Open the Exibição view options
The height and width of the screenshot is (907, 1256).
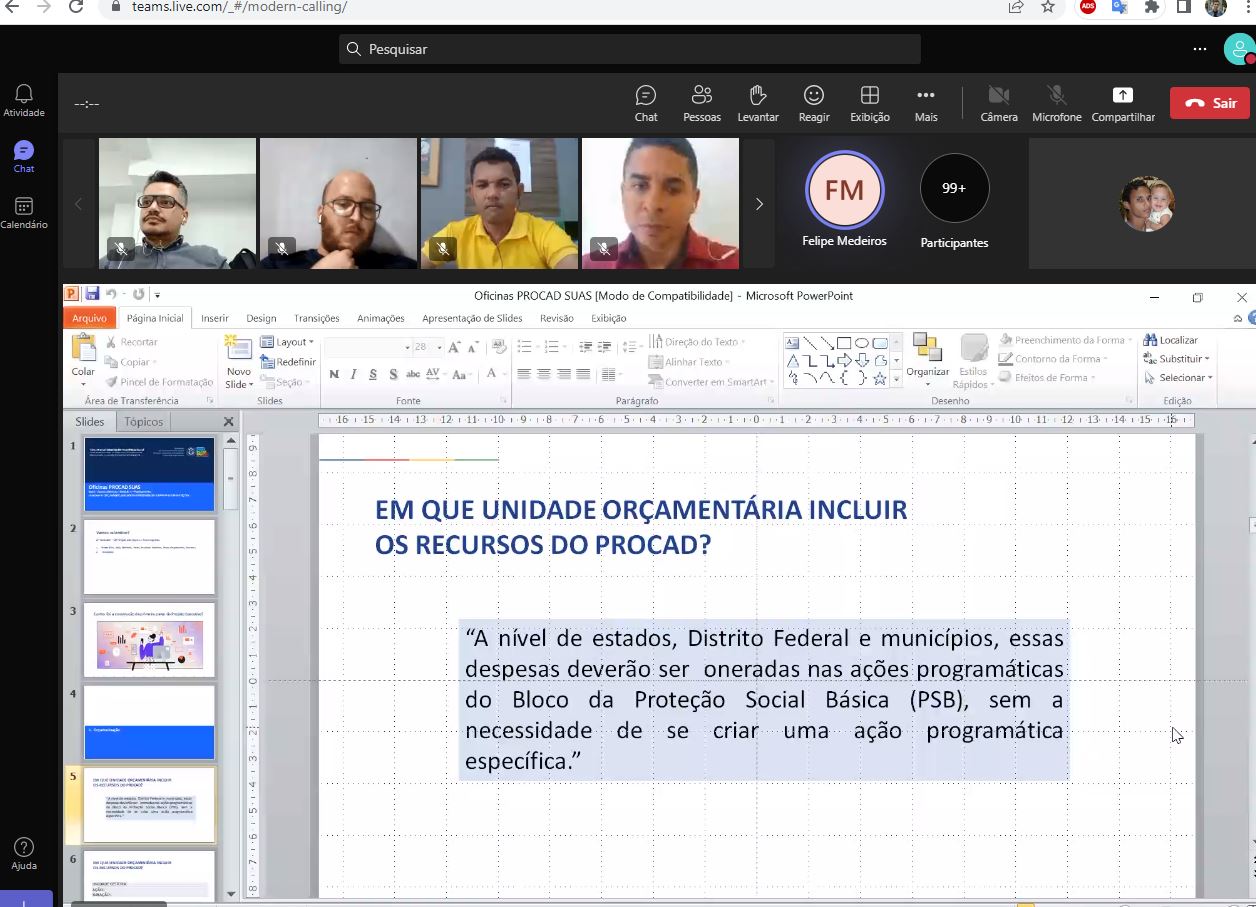point(869,103)
